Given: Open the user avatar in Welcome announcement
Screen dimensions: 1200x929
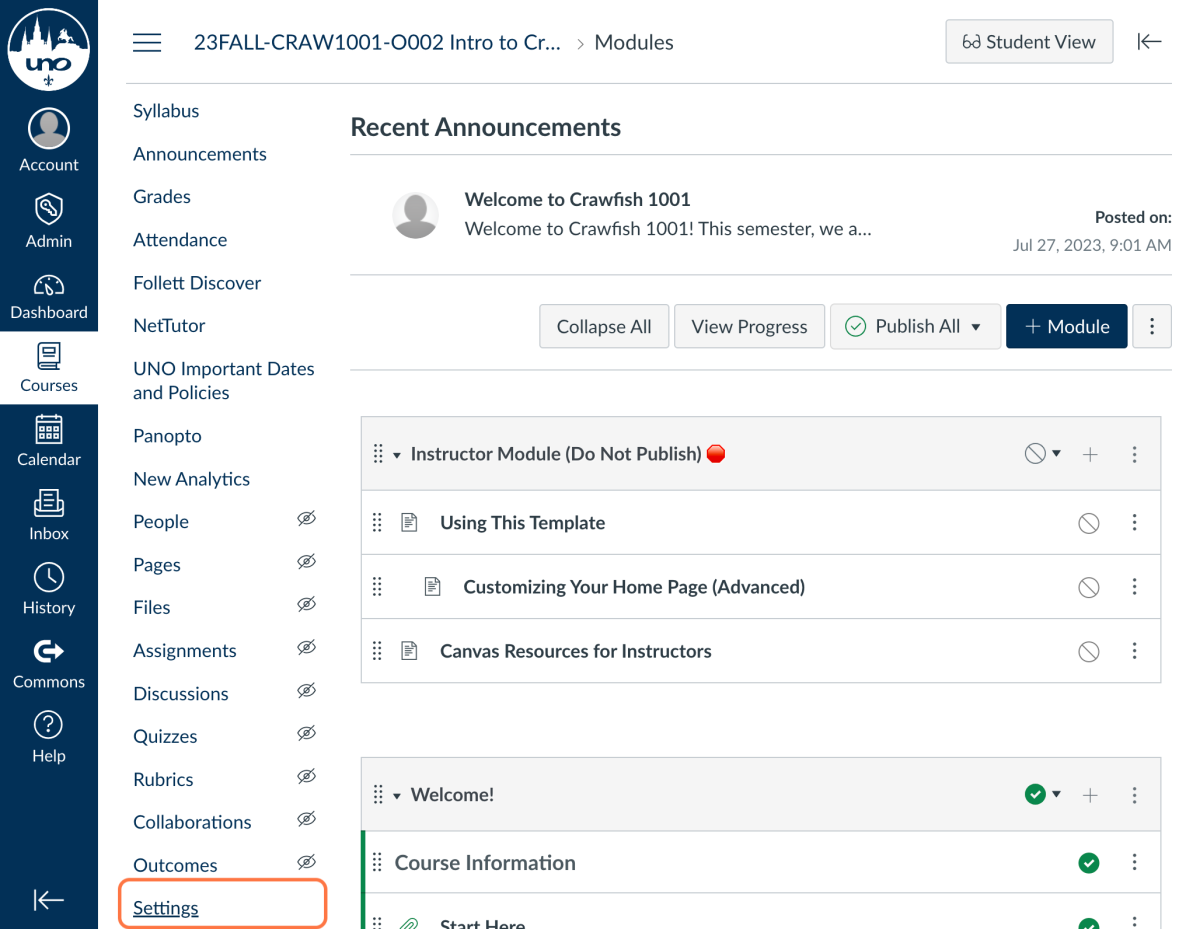Looking at the screenshot, I should click(415, 215).
